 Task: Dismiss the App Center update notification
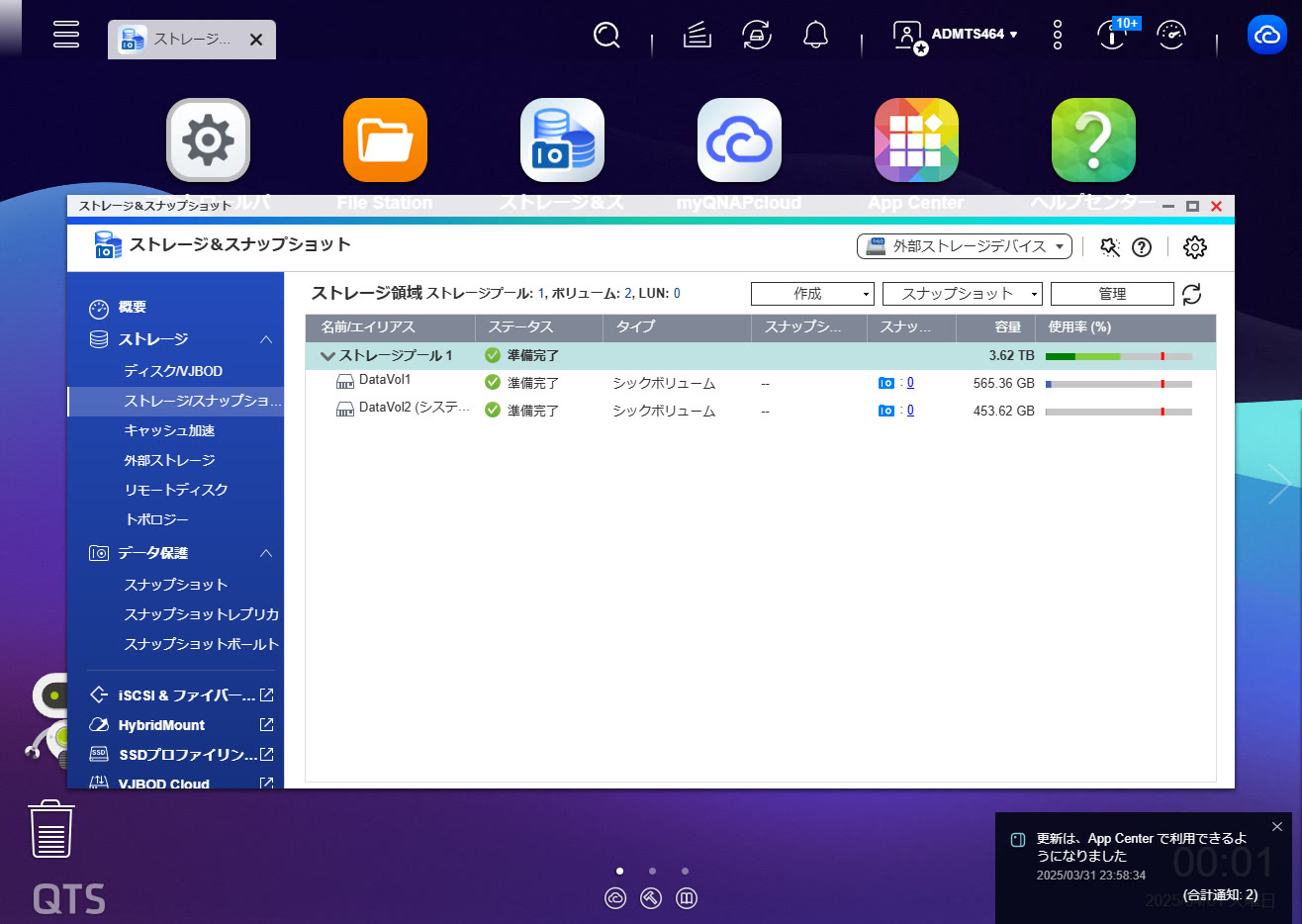point(1277,827)
